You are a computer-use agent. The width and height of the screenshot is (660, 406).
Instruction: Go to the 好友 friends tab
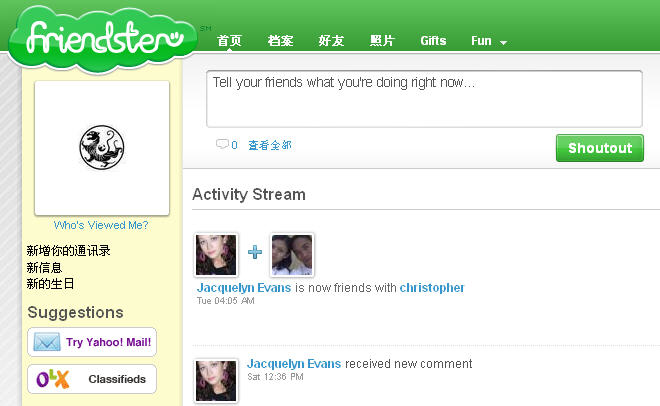click(331, 41)
